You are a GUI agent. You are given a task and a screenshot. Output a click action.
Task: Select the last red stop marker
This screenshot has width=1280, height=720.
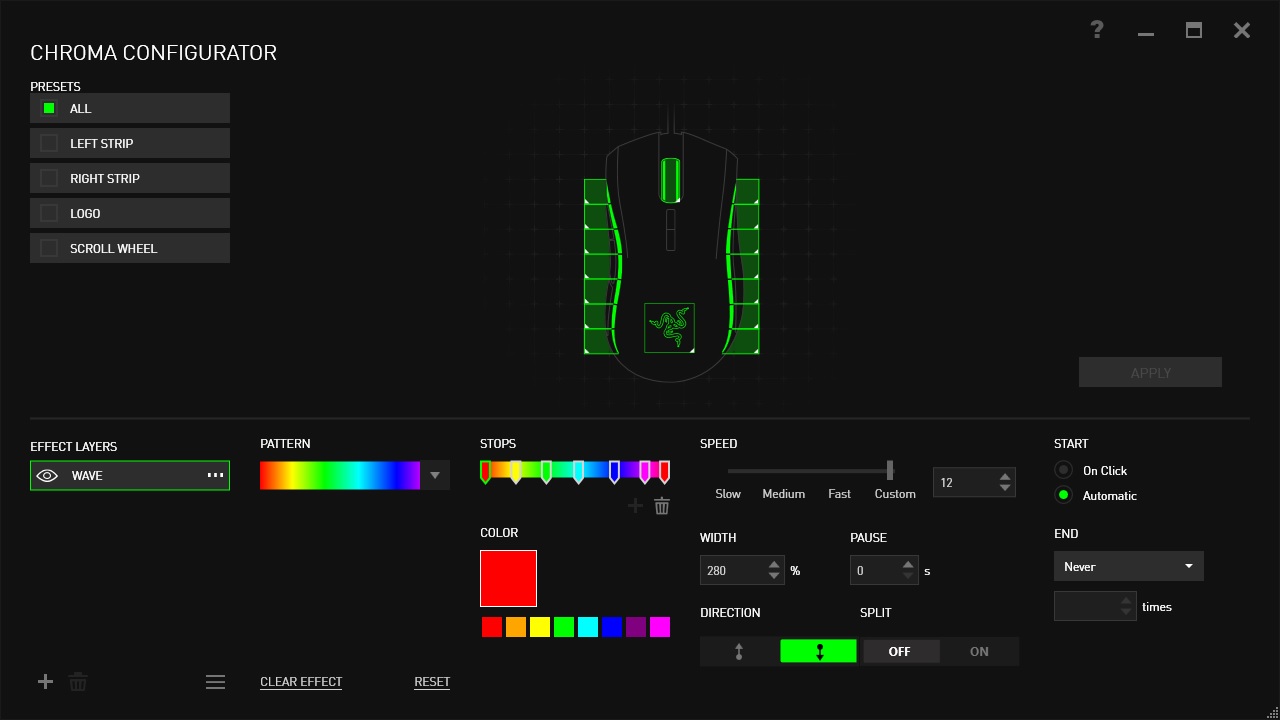(x=664, y=472)
